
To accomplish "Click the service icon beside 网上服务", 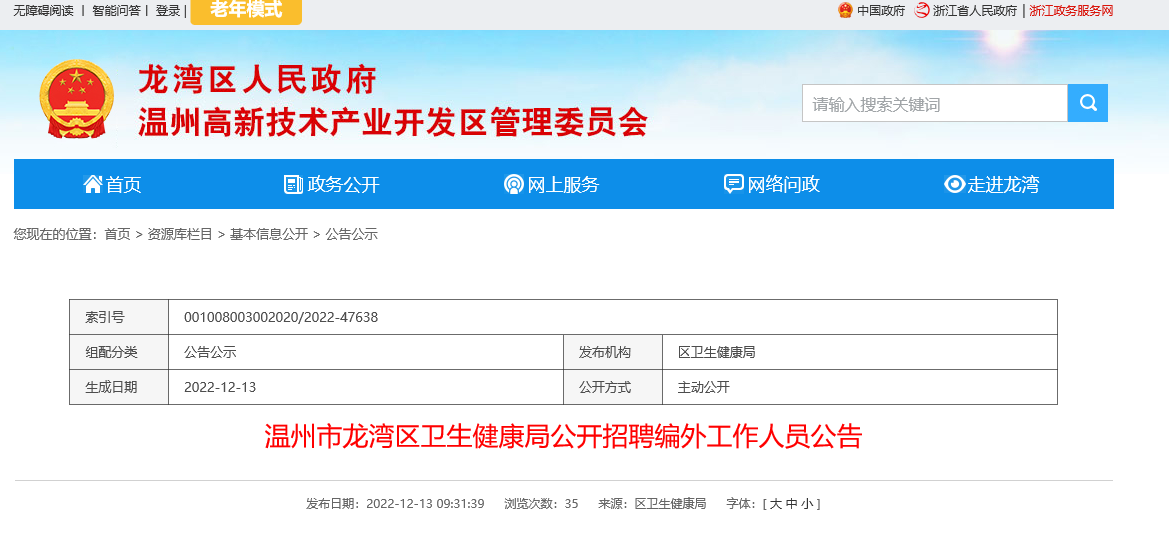I will coord(513,184).
